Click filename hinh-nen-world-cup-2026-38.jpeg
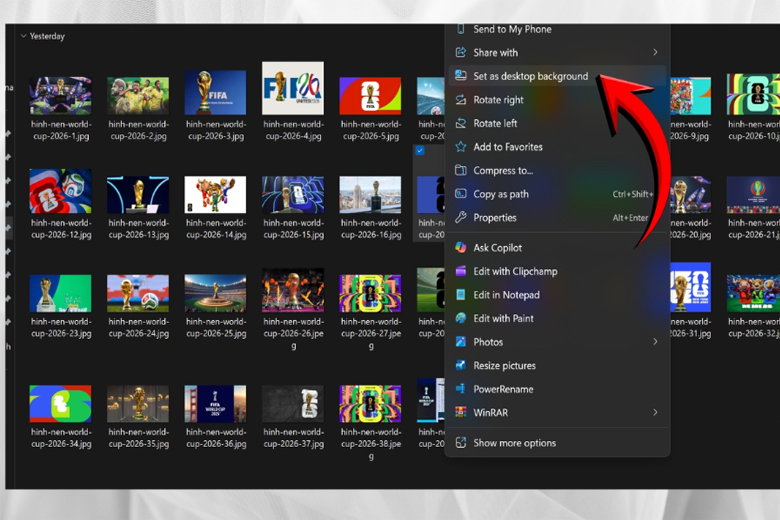Image resolution: width=780 pixels, height=520 pixels. (x=371, y=444)
